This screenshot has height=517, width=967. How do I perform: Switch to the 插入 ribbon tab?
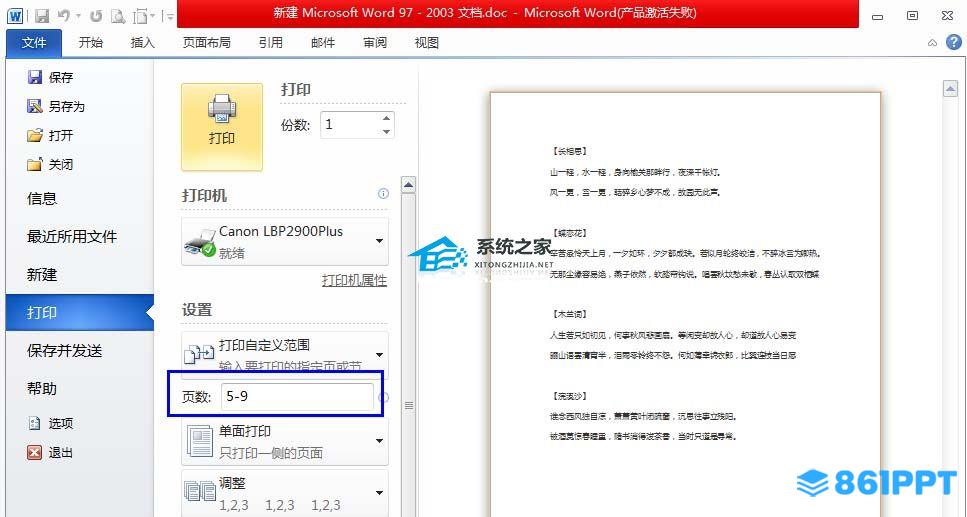pos(142,43)
